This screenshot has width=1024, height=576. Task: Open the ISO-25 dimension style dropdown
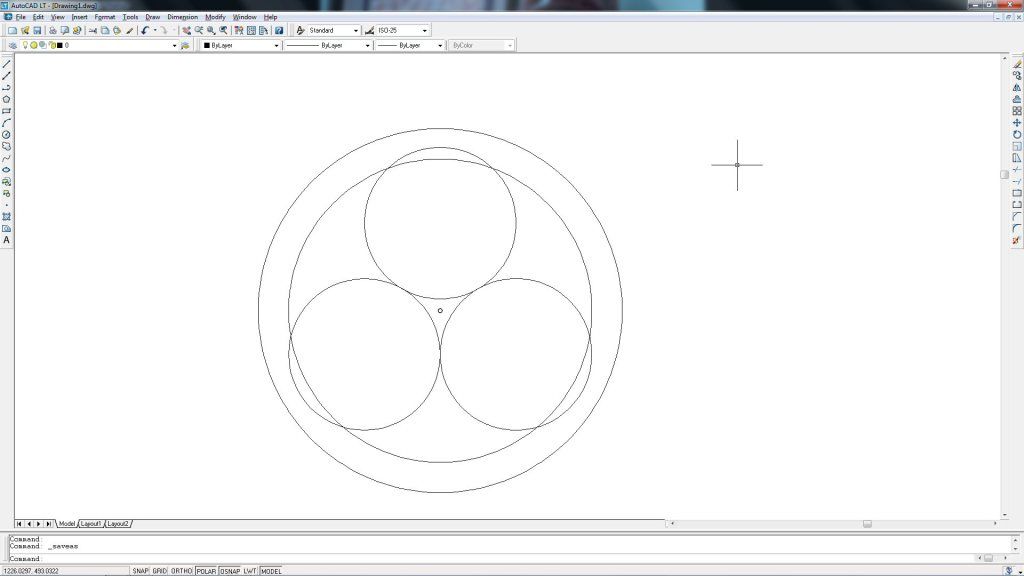tap(424, 31)
